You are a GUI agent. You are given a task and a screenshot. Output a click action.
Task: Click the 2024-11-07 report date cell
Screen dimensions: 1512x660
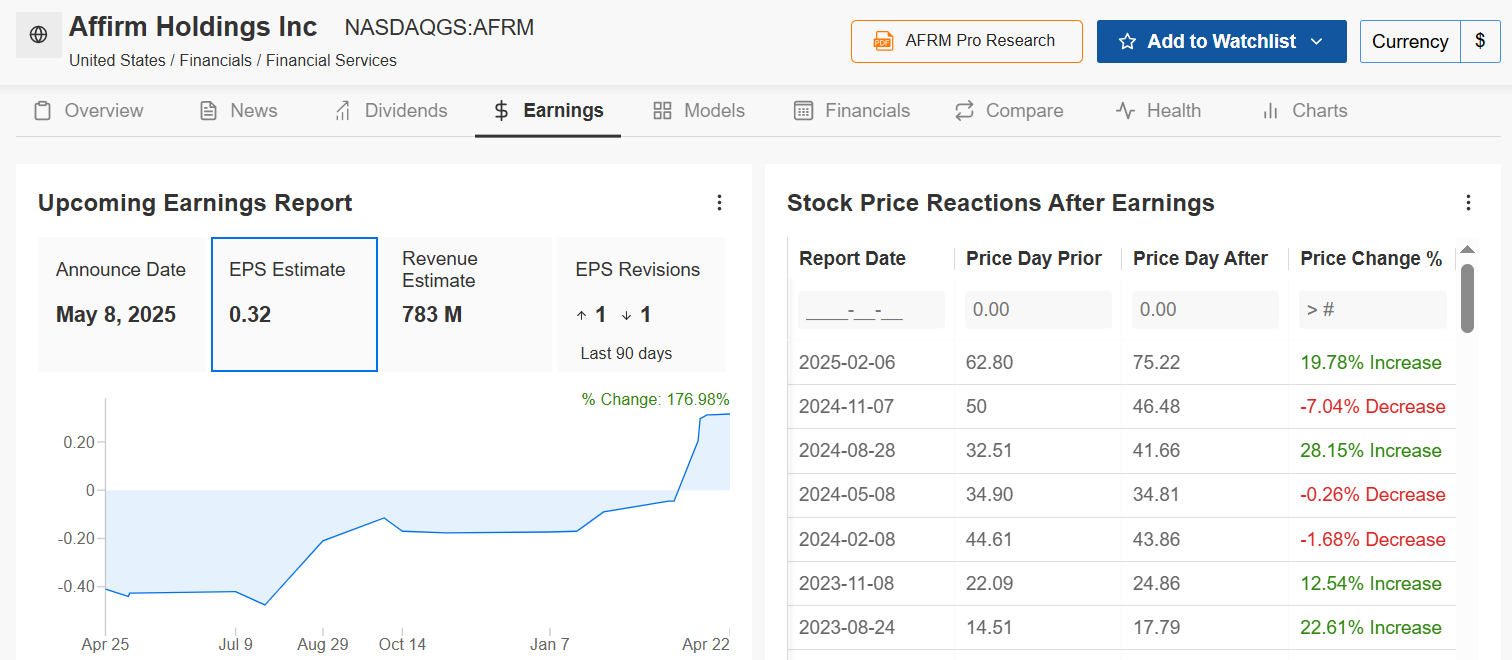click(x=847, y=407)
